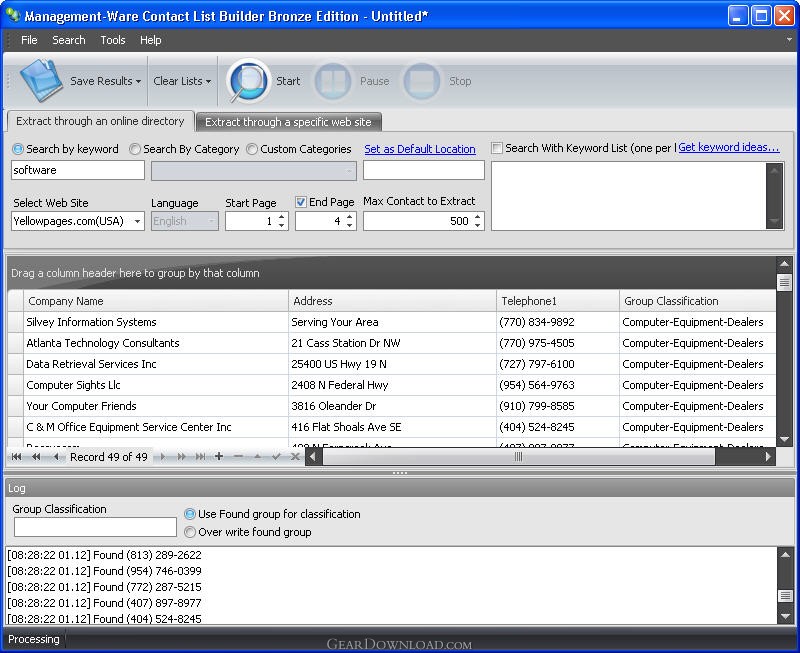
Task: Click the keyword input field containing software
Action: (x=78, y=170)
